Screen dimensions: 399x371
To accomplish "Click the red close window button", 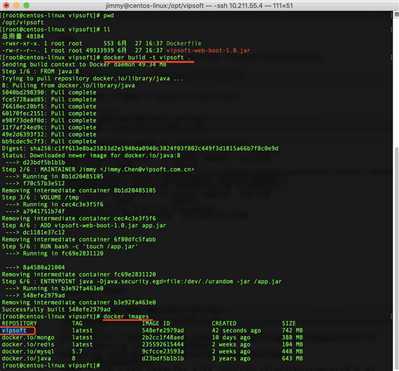I will pyautogui.click(x=6, y=5).
